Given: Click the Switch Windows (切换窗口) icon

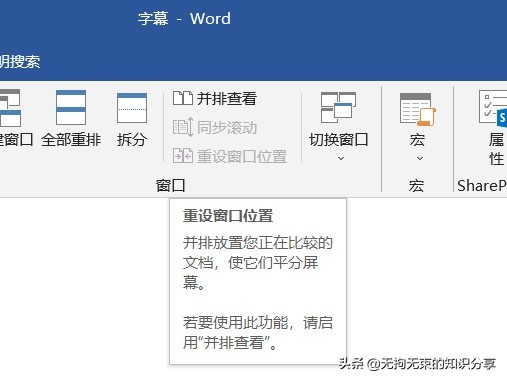Looking at the screenshot, I should click(x=338, y=107).
